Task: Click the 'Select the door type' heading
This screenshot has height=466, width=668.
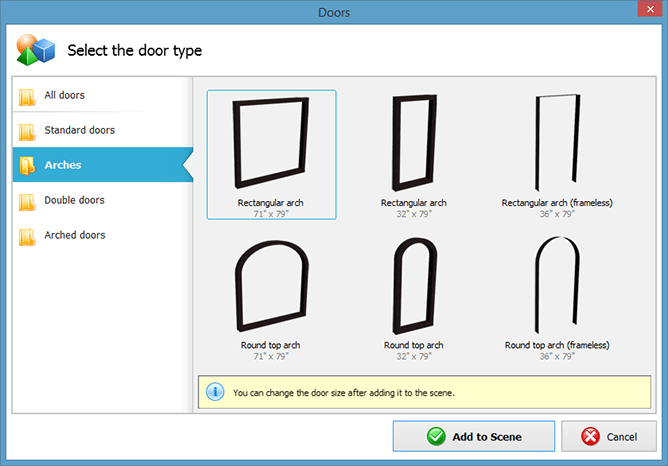Action: tap(135, 50)
